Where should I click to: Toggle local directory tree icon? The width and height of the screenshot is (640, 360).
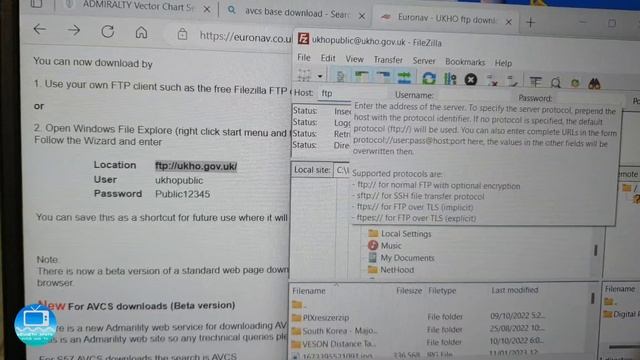[x=361, y=76]
